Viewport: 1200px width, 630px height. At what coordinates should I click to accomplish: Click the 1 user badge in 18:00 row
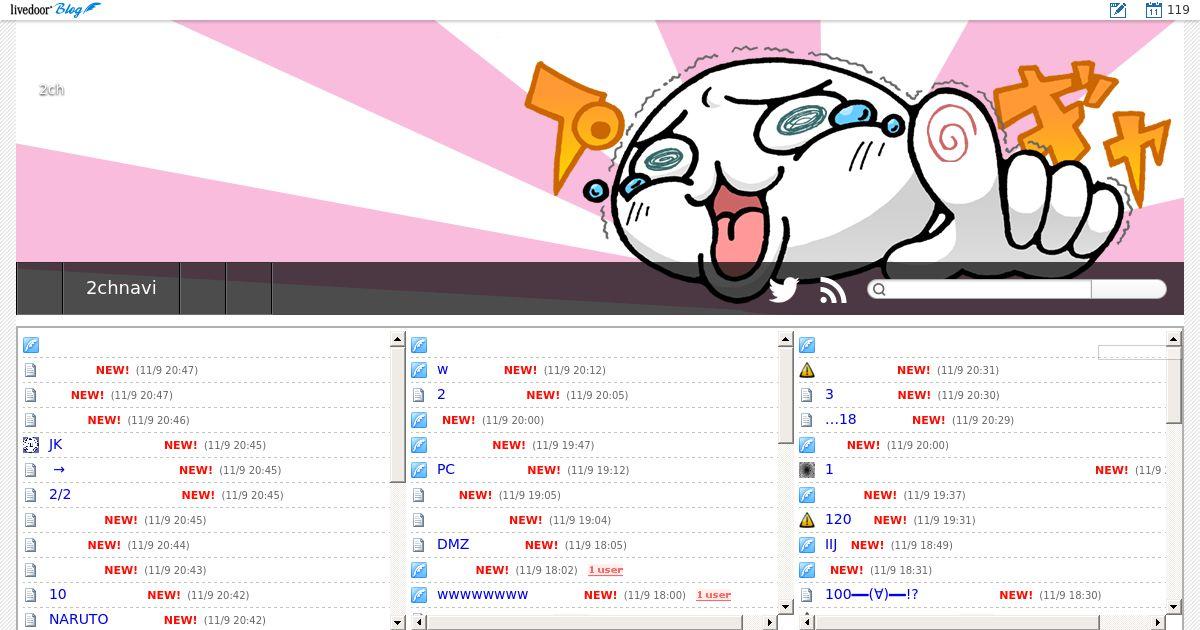713,595
